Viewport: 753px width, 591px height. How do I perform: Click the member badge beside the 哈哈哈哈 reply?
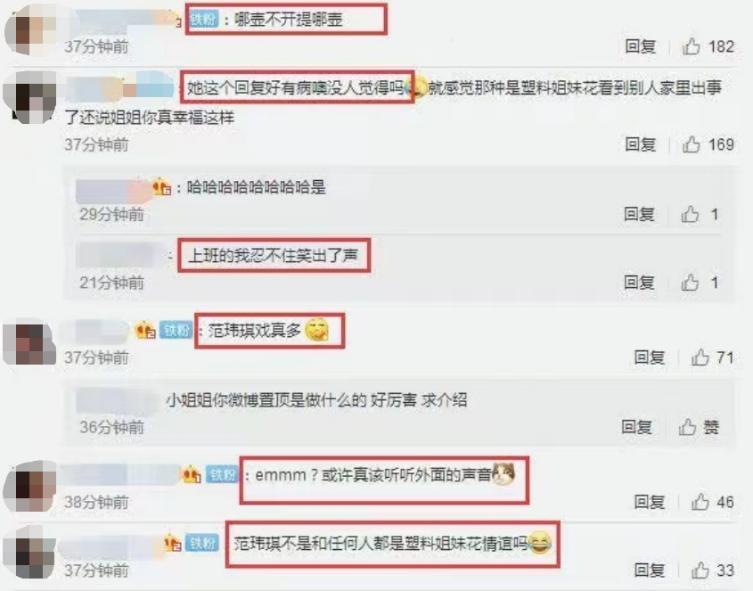coord(161,187)
